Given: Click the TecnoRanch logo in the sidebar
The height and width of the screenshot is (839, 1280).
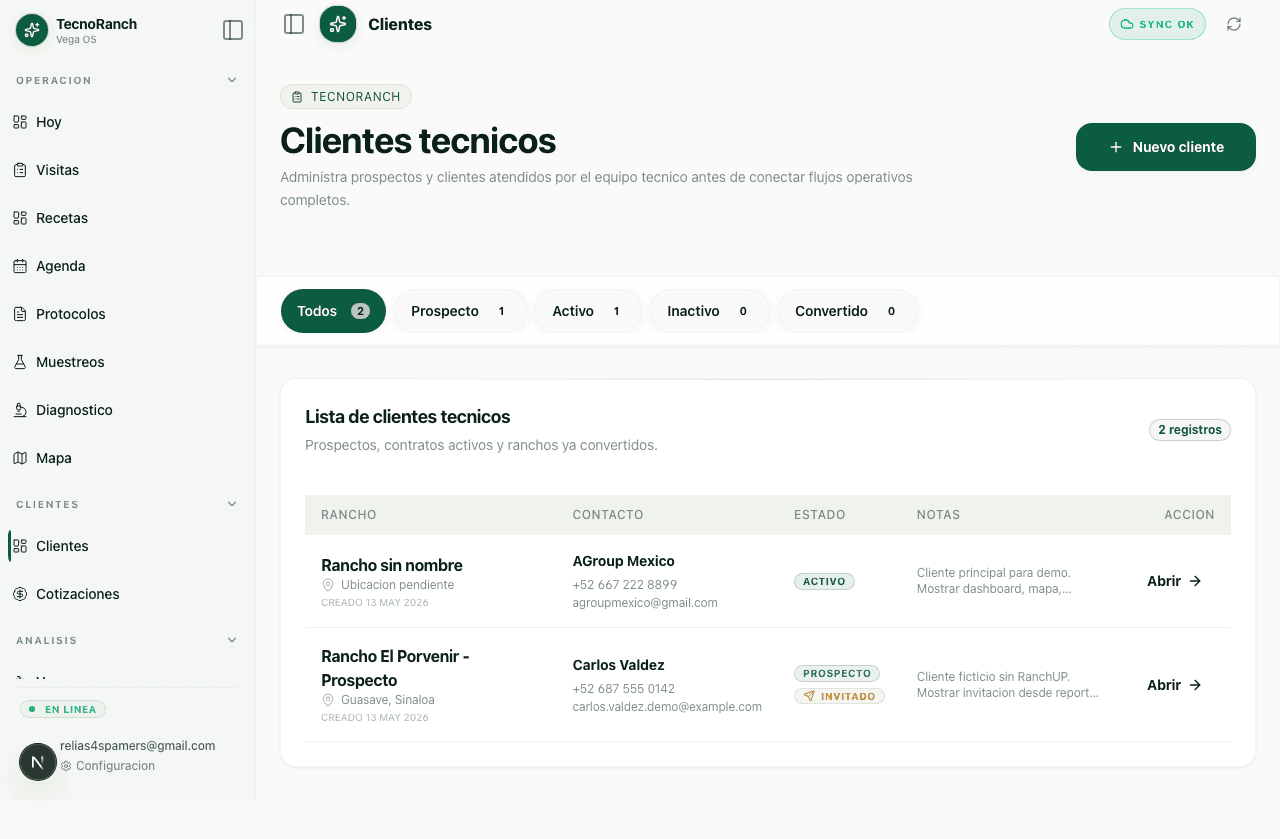Looking at the screenshot, I should click(x=32, y=30).
